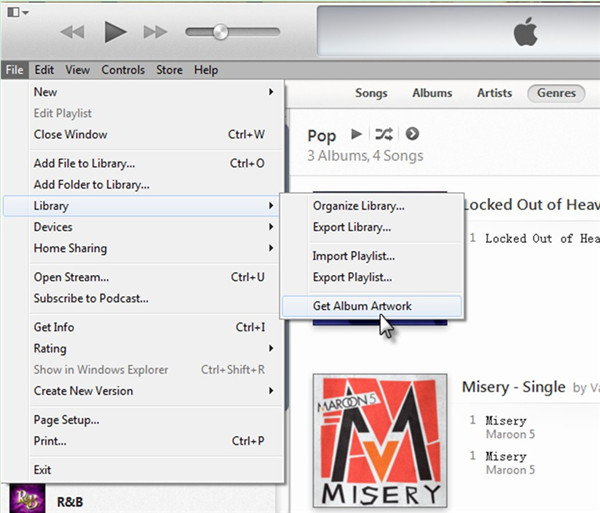Select the Misery album artwork
The width and height of the screenshot is (600, 513).
pos(380,441)
